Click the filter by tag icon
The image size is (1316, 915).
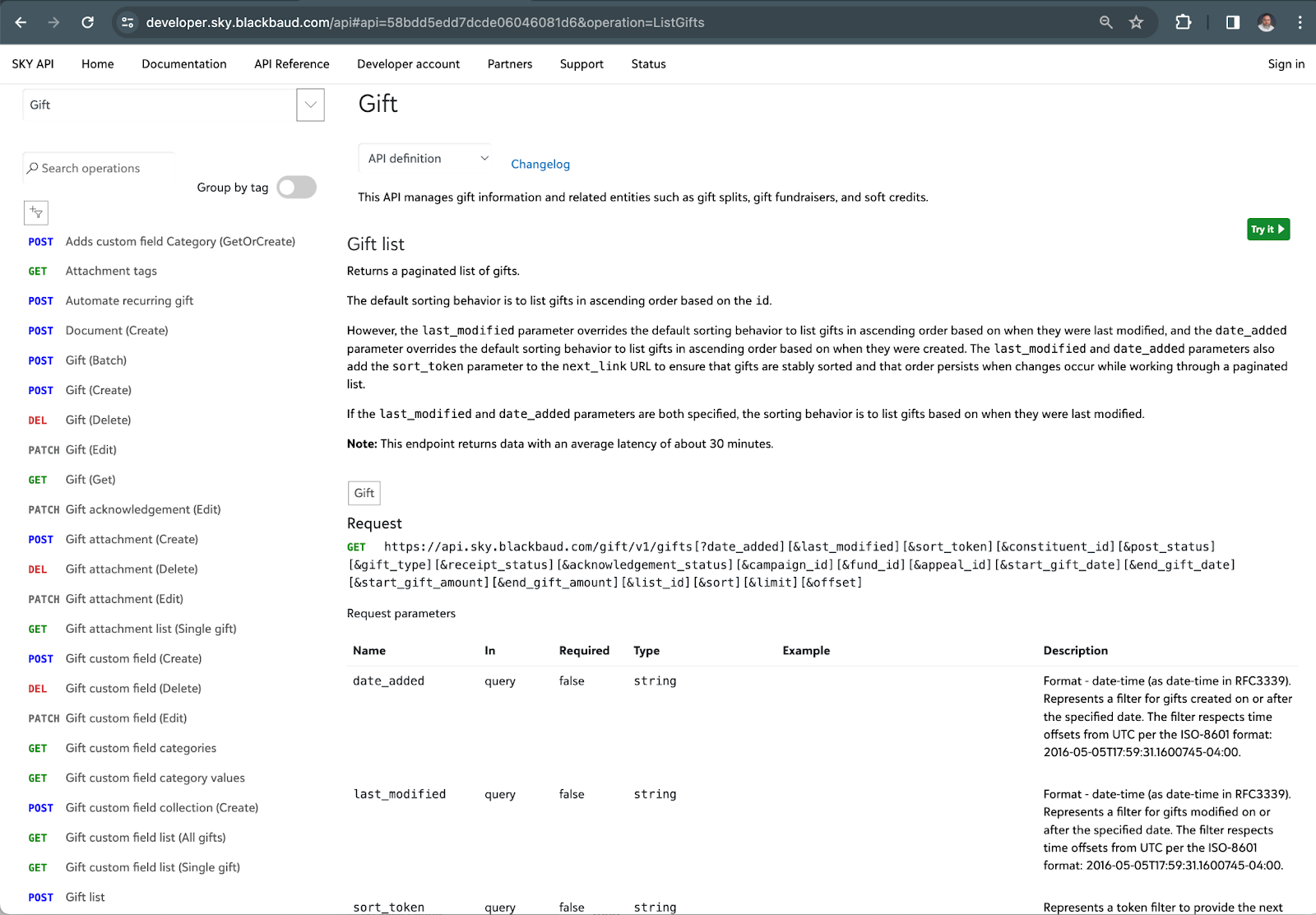(x=36, y=212)
